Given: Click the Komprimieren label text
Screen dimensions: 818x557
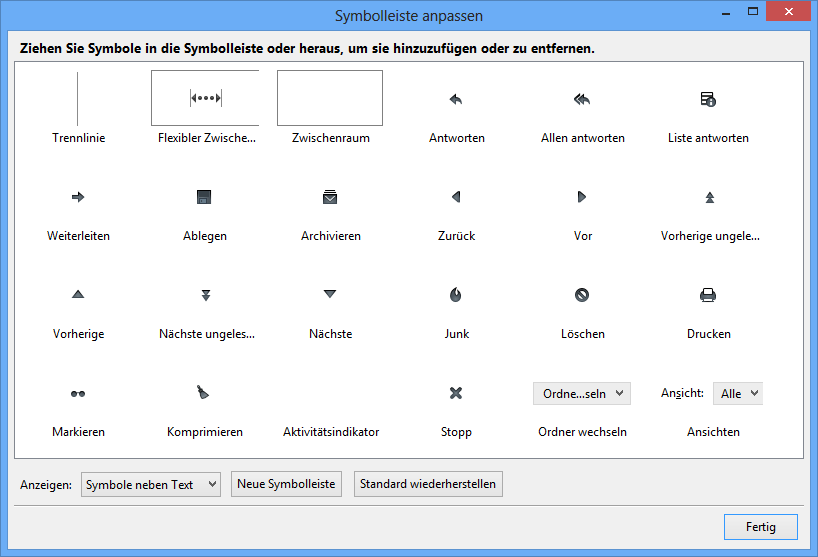Looking at the screenshot, I should tap(204, 432).
